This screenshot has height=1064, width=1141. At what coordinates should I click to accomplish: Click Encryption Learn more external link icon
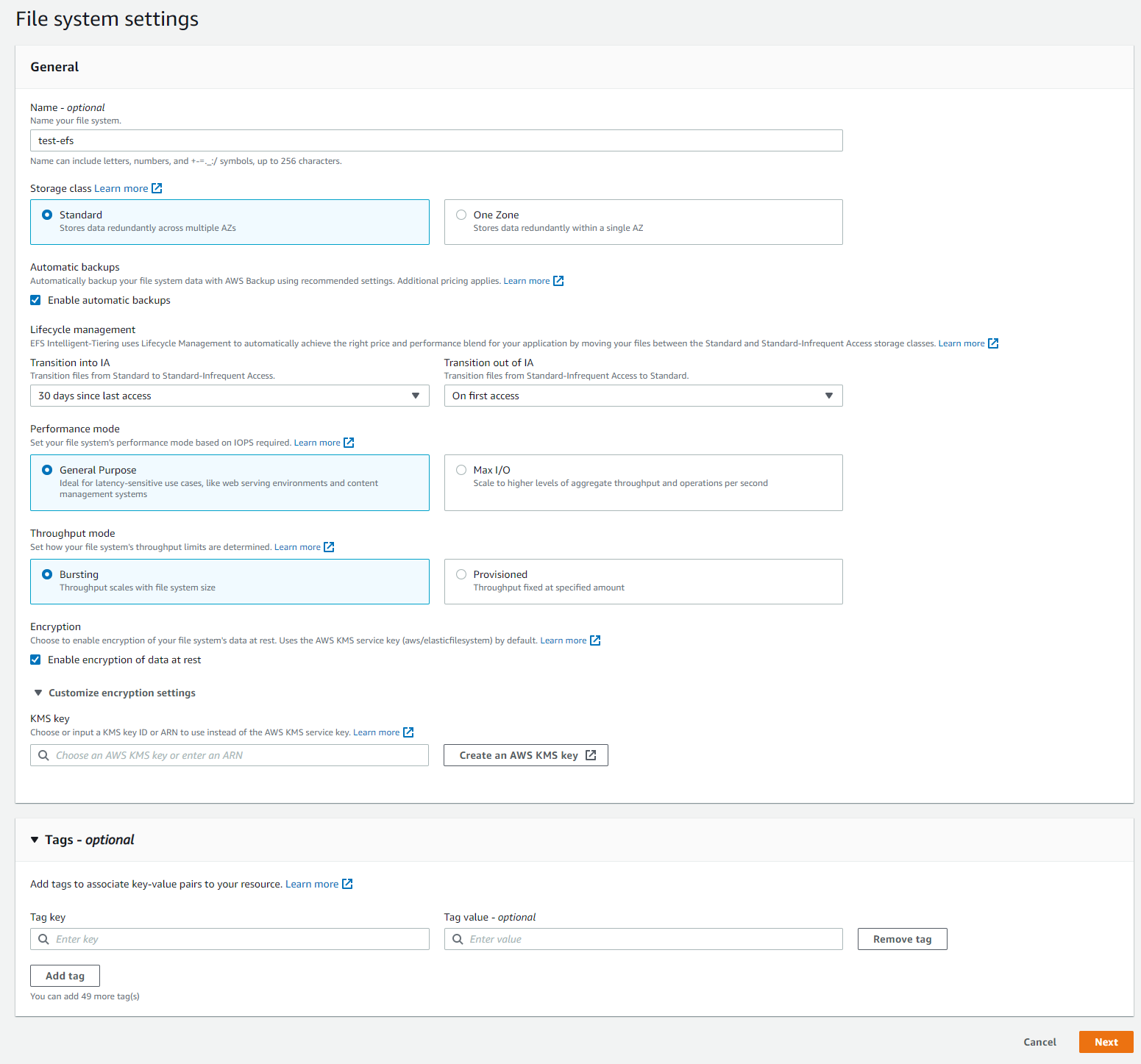[595, 640]
